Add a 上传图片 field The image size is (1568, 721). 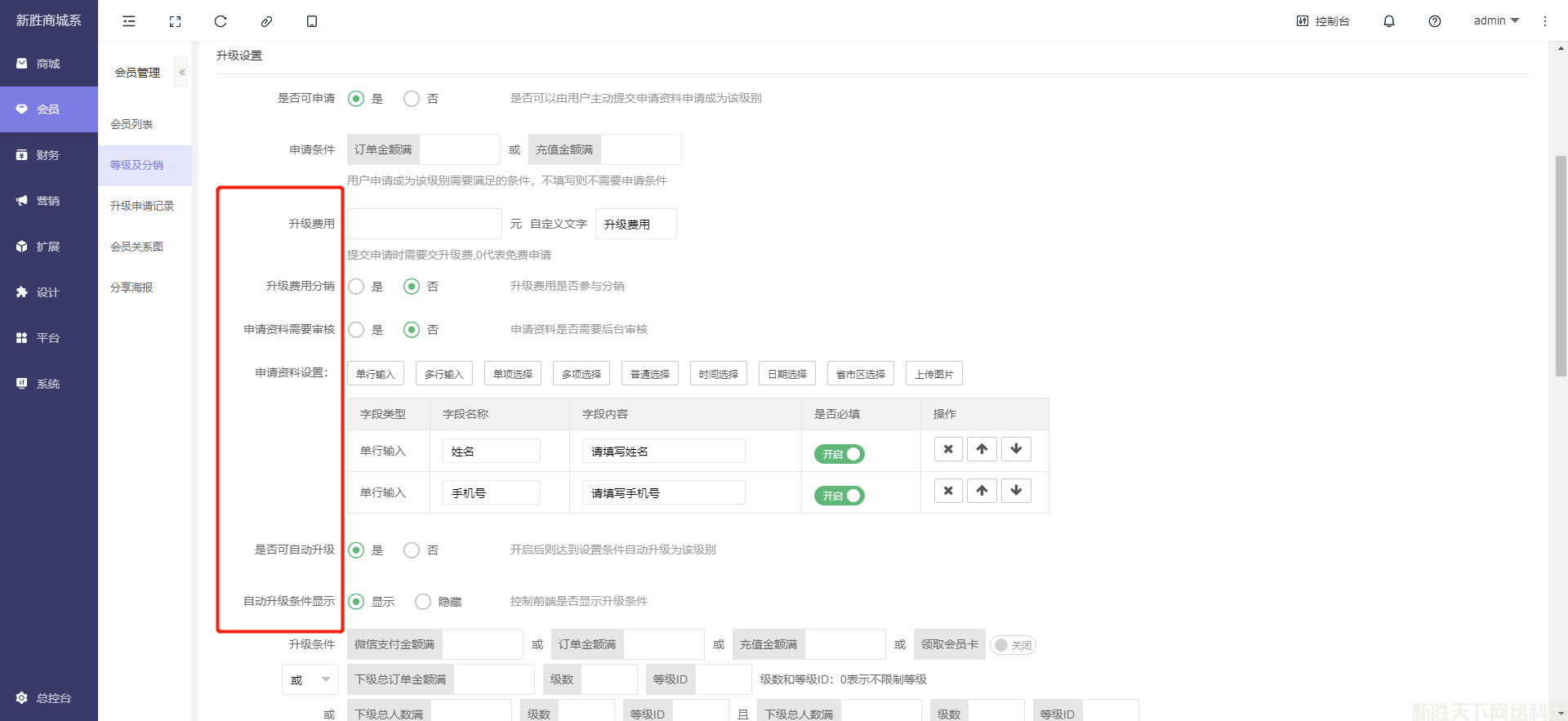[933, 374]
